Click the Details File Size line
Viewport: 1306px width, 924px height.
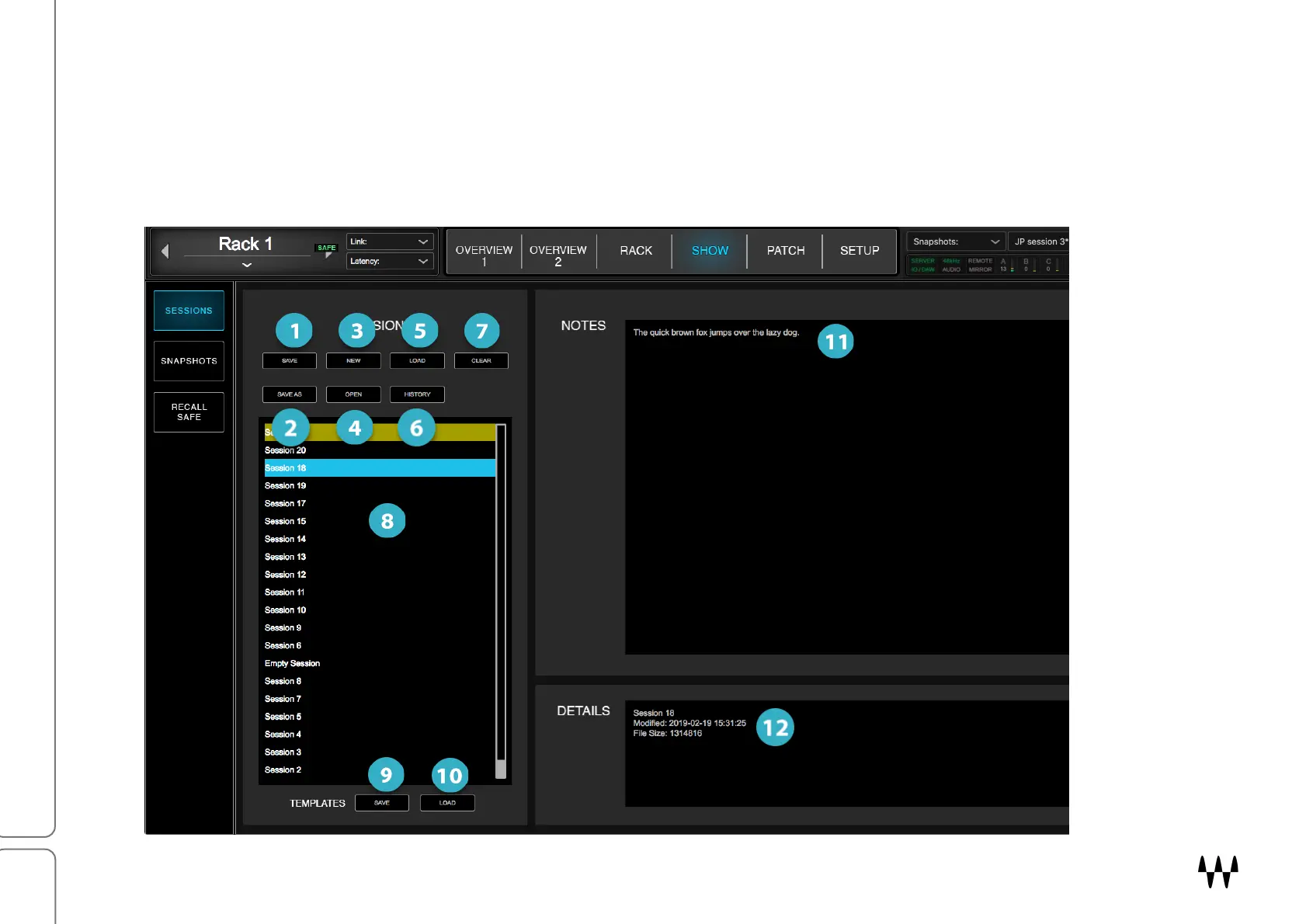(x=668, y=733)
